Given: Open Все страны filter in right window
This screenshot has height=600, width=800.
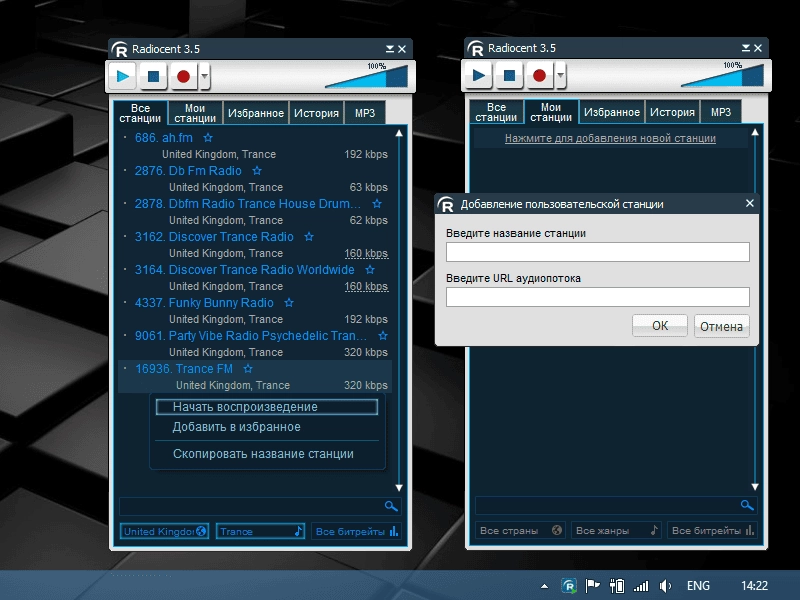Looking at the screenshot, I should 520,530.
